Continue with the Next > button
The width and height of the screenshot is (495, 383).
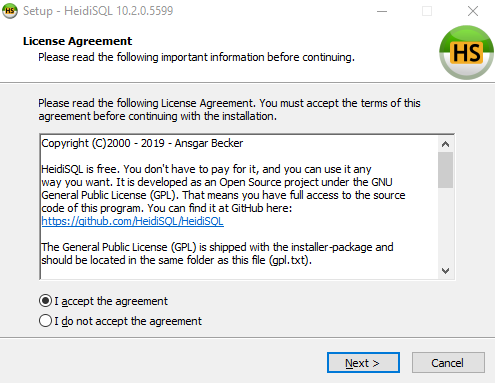point(363,363)
